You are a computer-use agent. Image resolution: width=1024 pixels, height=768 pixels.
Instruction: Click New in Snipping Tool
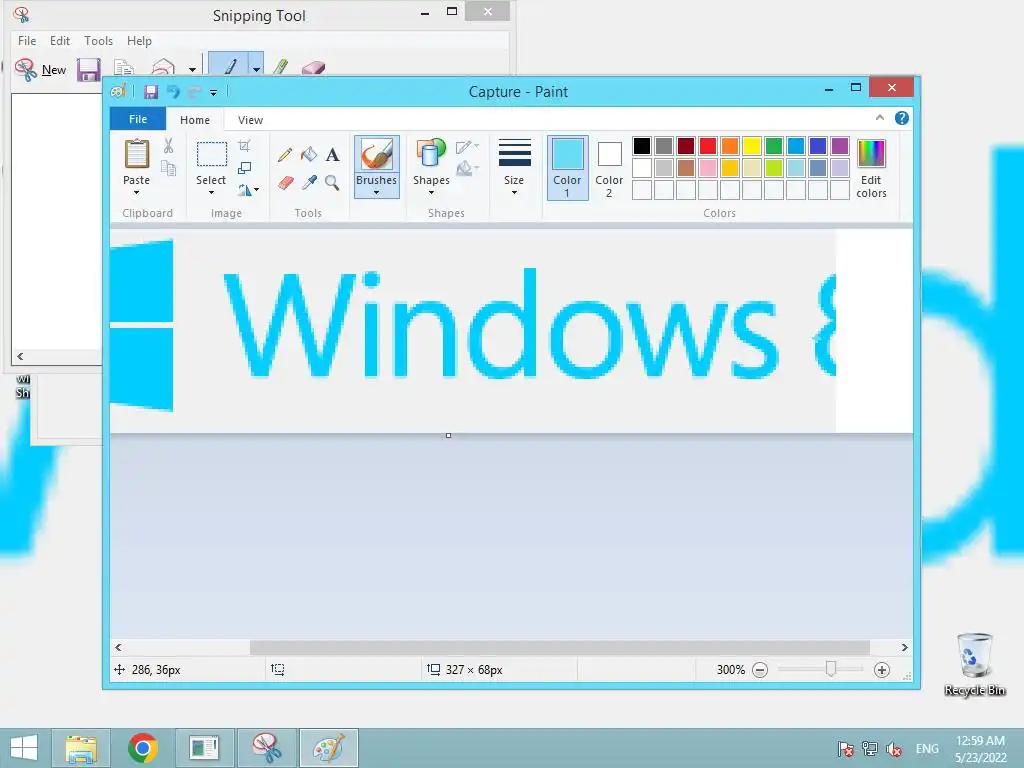(40, 69)
